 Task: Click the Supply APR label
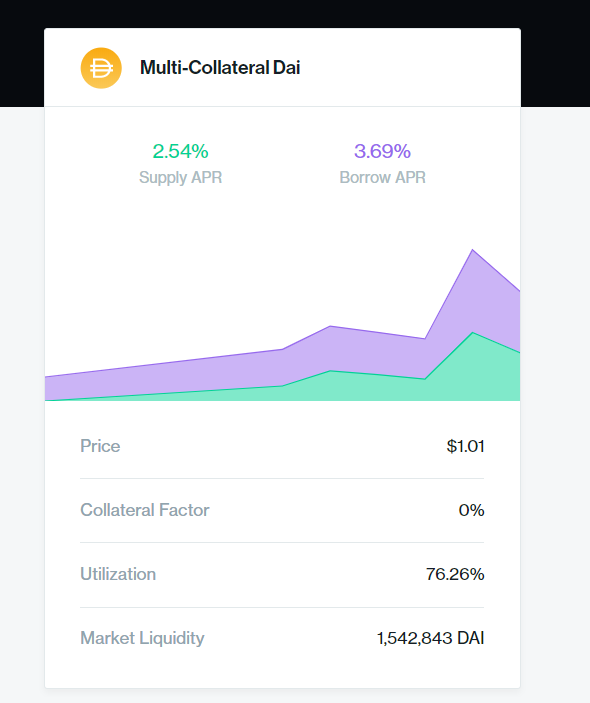[x=180, y=177]
